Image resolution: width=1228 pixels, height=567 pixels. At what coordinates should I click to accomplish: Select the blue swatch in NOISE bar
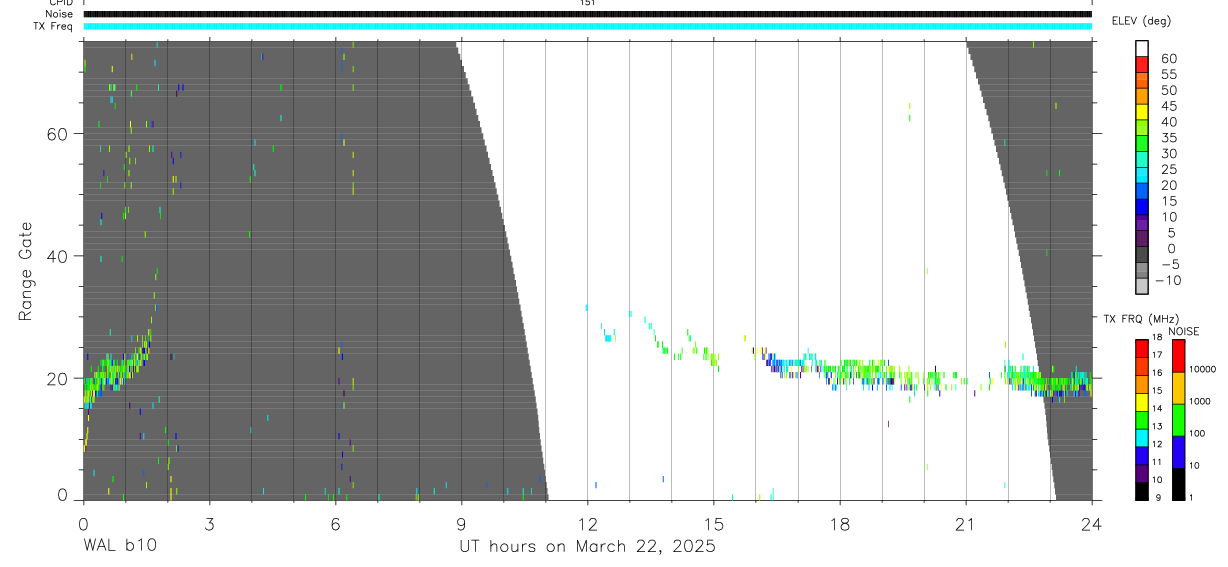tap(1178, 452)
